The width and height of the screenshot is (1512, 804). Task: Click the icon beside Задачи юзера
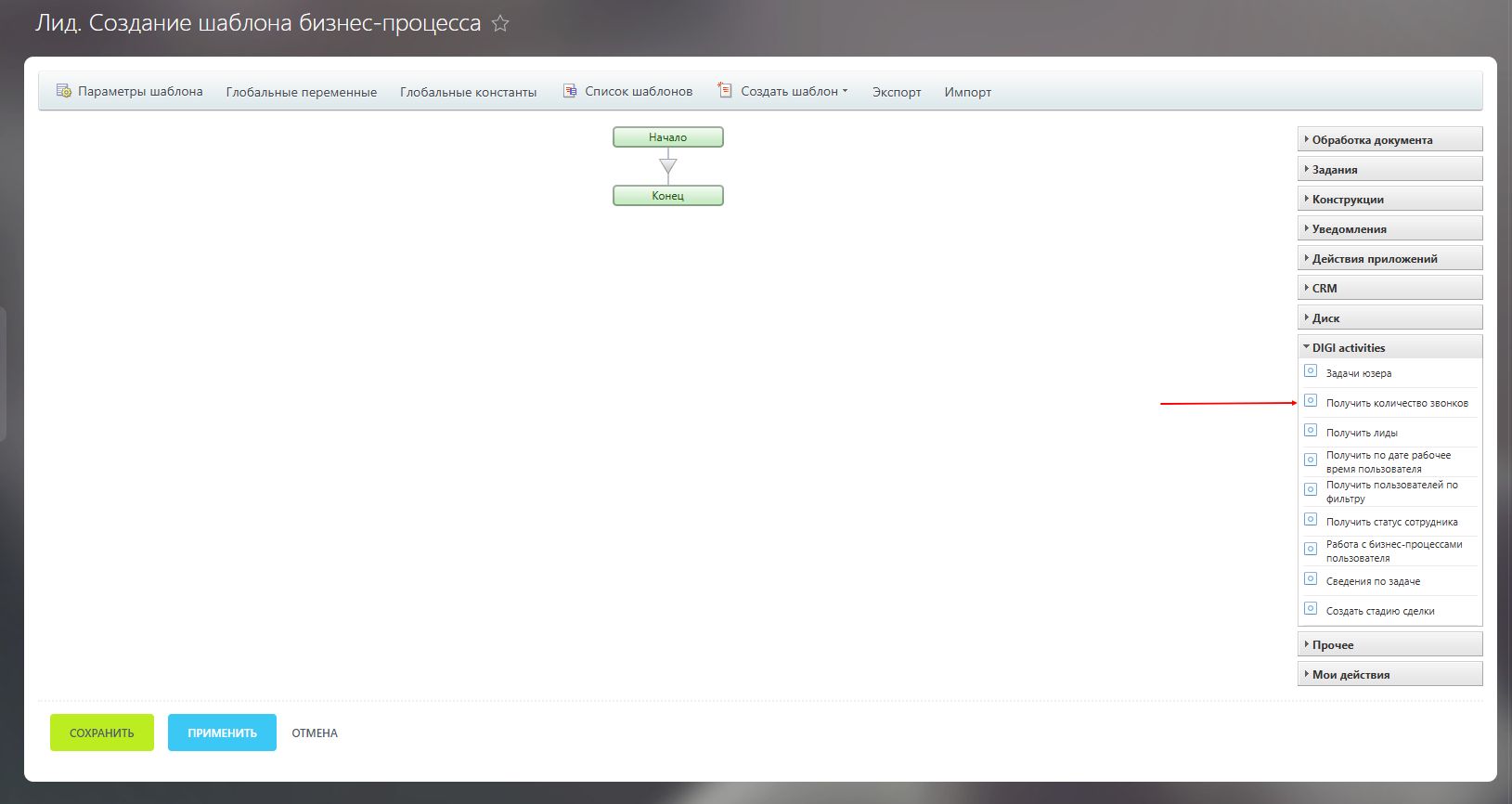tap(1311, 370)
